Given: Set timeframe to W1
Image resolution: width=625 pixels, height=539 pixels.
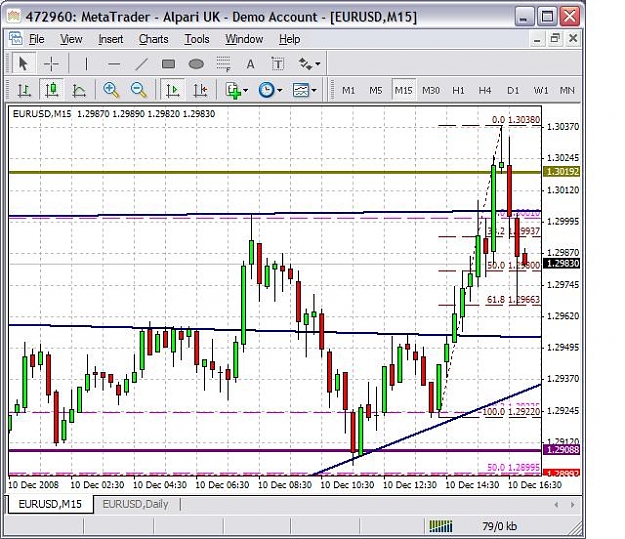Looking at the screenshot, I should [x=540, y=90].
